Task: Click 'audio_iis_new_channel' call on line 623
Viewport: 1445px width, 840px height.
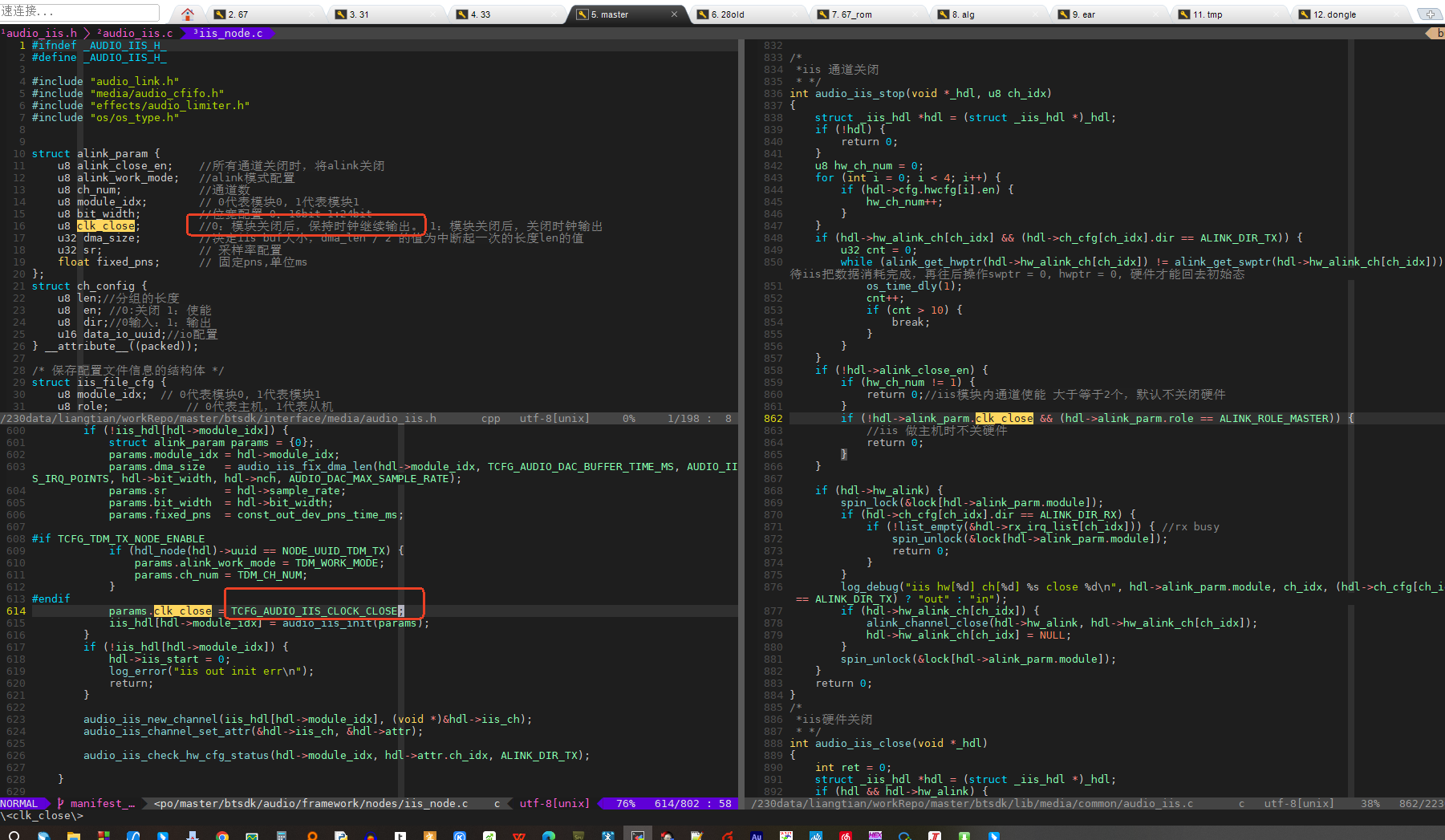Action: click(151, 719)
